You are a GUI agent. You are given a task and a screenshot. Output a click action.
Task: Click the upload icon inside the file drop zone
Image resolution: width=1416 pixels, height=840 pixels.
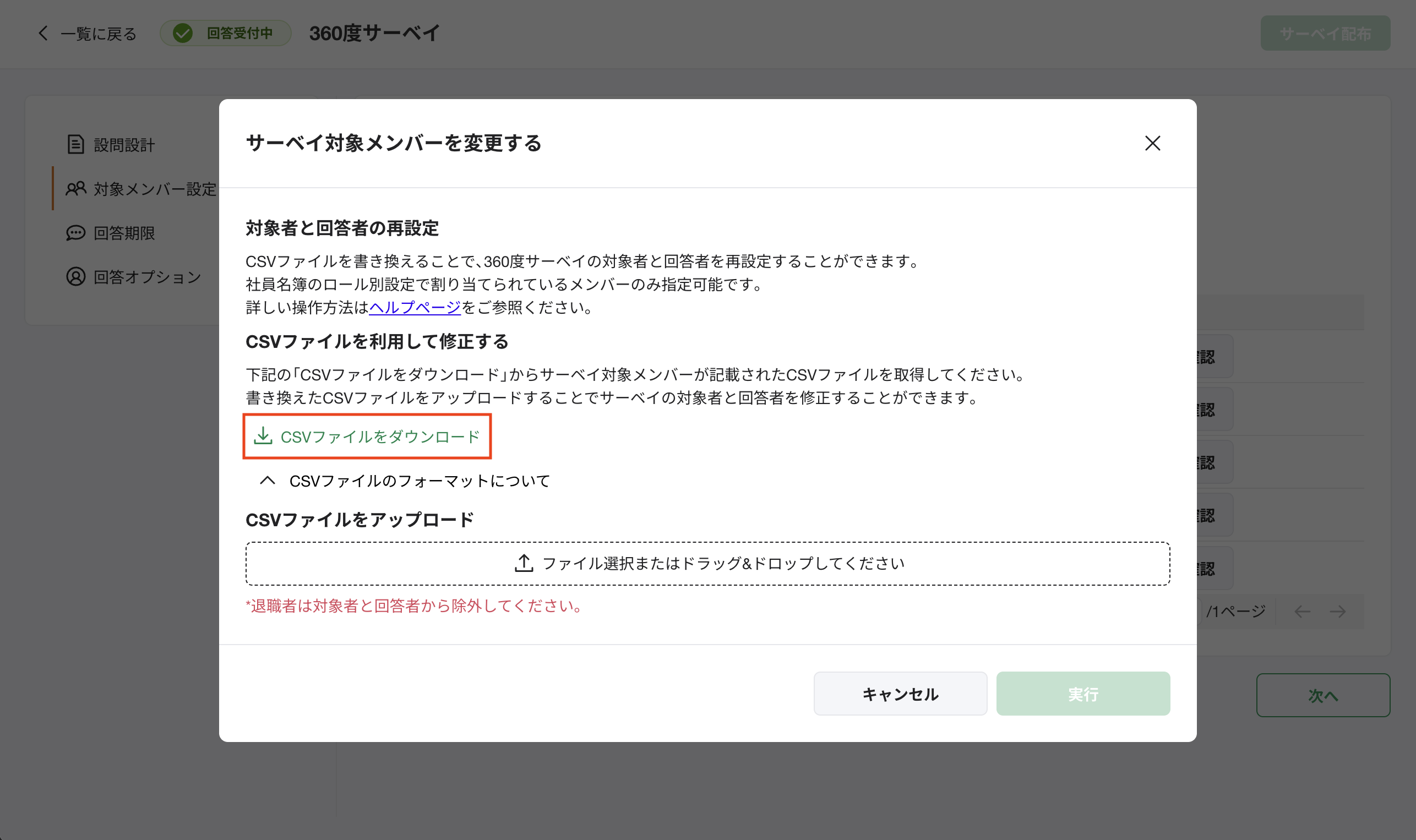tap(524, 563)
